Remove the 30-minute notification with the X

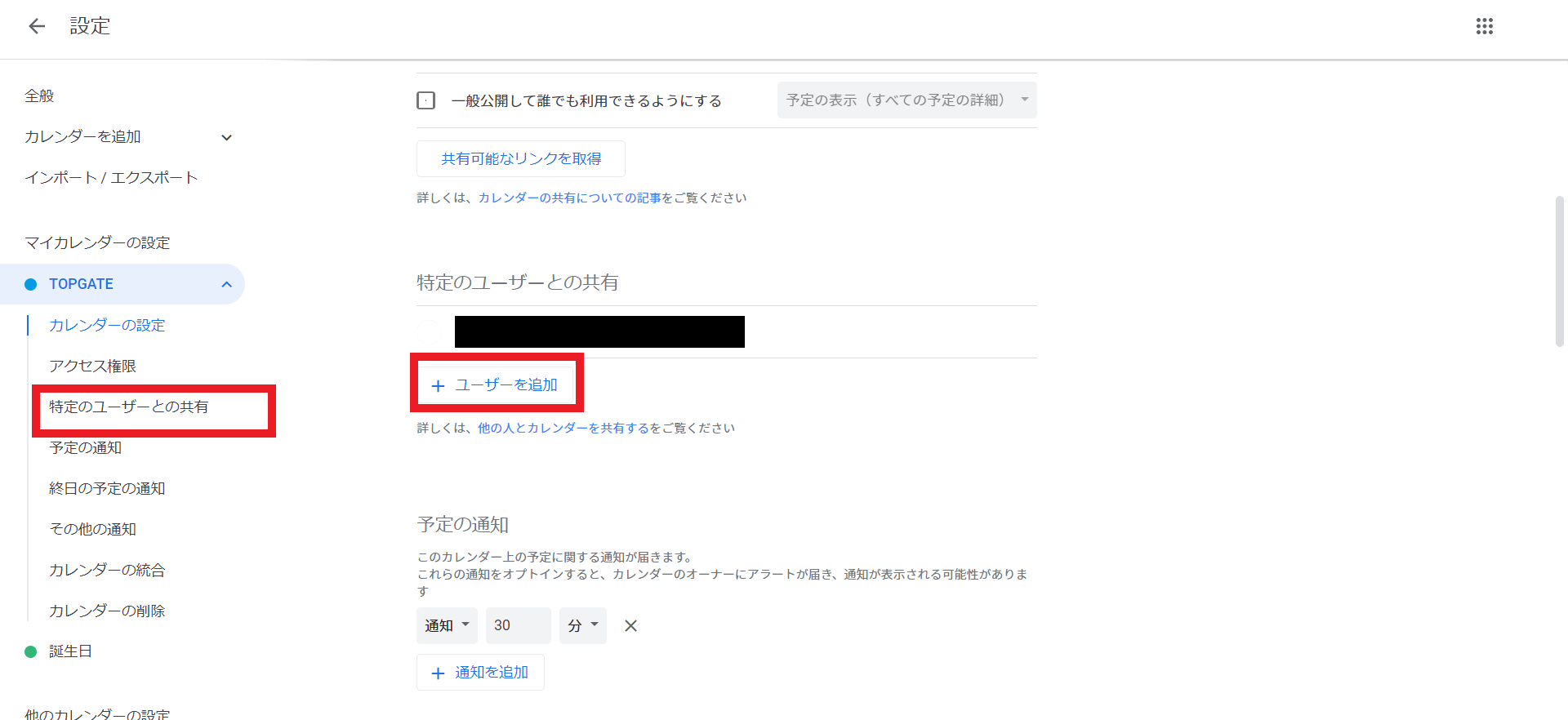pos(630,626)
